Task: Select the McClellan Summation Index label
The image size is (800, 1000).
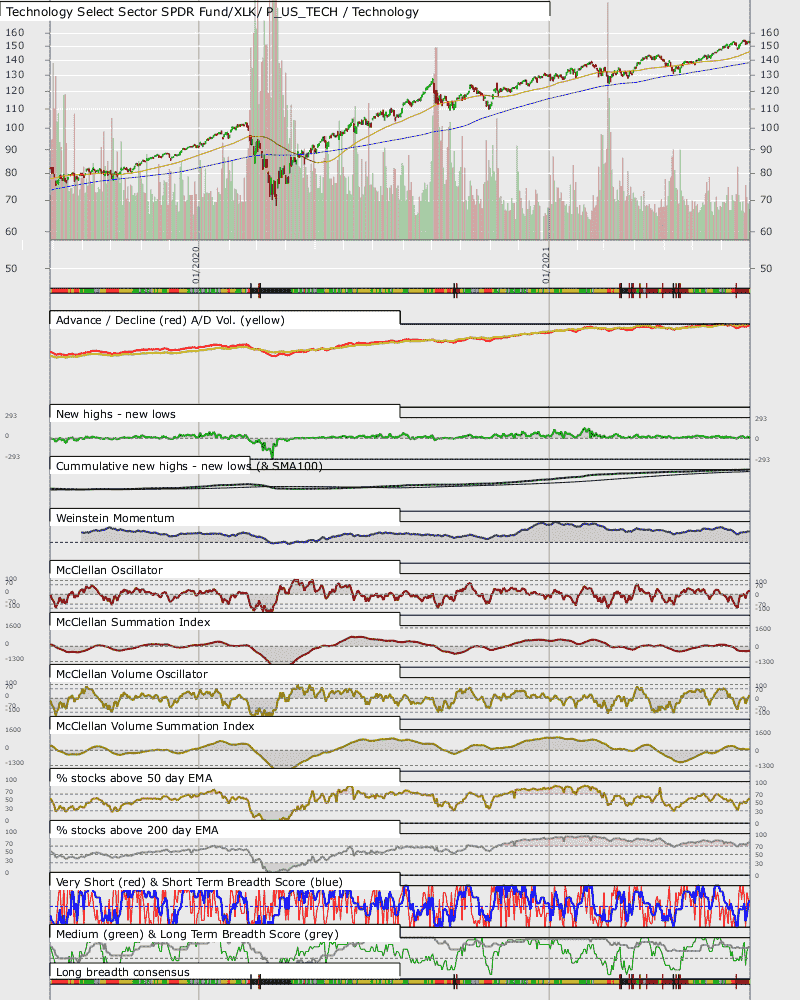Action: coord(133,622)
